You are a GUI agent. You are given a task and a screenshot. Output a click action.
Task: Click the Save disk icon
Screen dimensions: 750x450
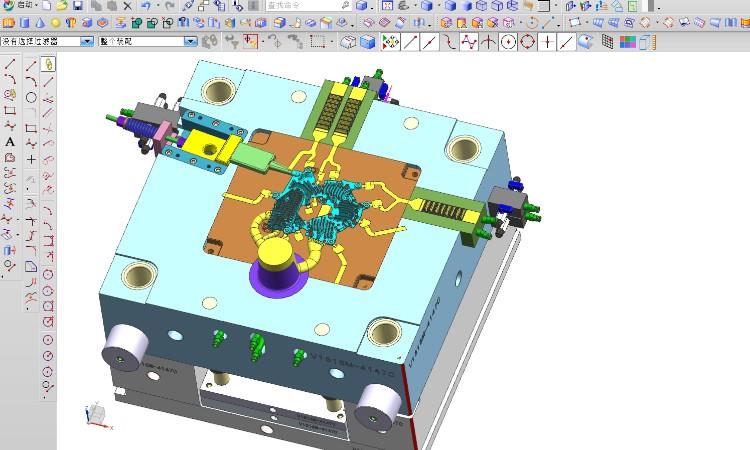point(77,6)
